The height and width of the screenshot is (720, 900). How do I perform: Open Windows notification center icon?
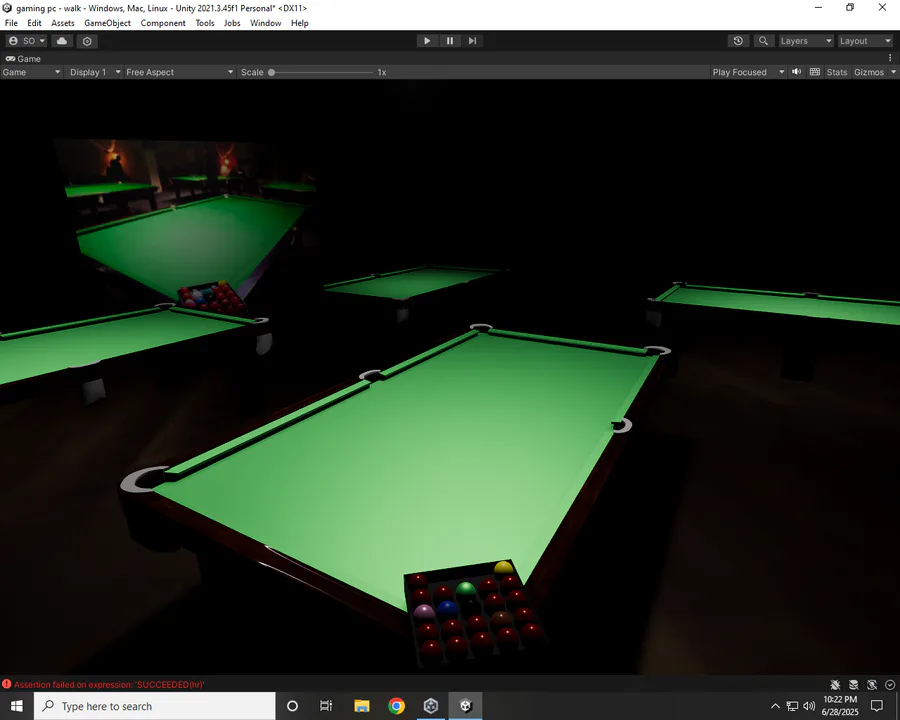[876, 706]
